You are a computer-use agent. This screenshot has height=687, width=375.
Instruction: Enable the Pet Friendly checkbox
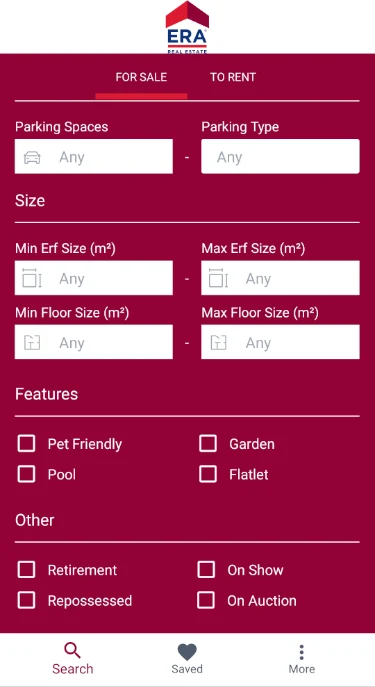26,443
